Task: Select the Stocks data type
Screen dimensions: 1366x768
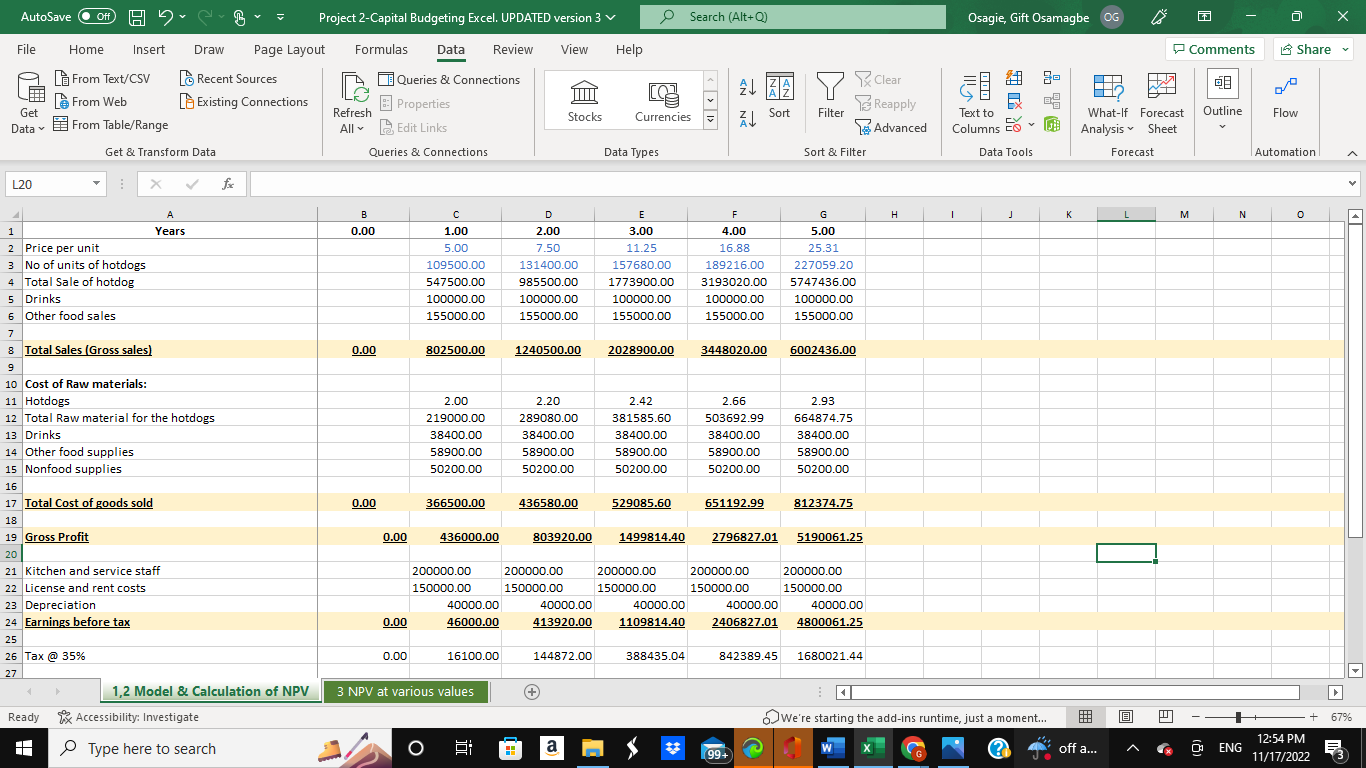Action: click(585, 103)
